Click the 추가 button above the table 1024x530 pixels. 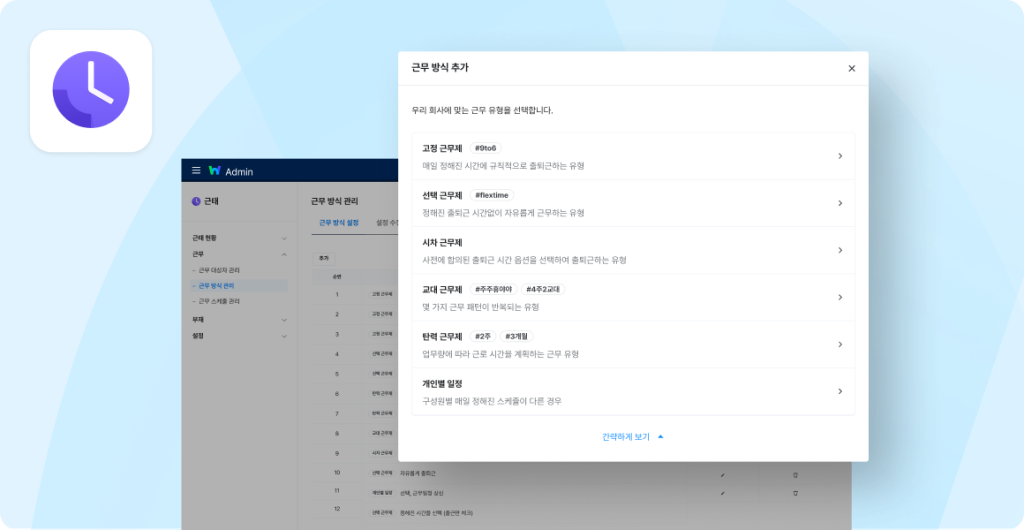click(323, 258)
